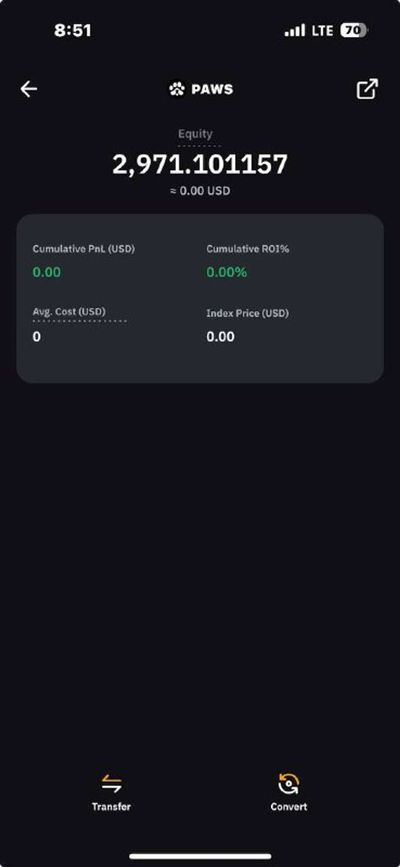
Task: Tap the home indicator bar
Action: point(200,856)
